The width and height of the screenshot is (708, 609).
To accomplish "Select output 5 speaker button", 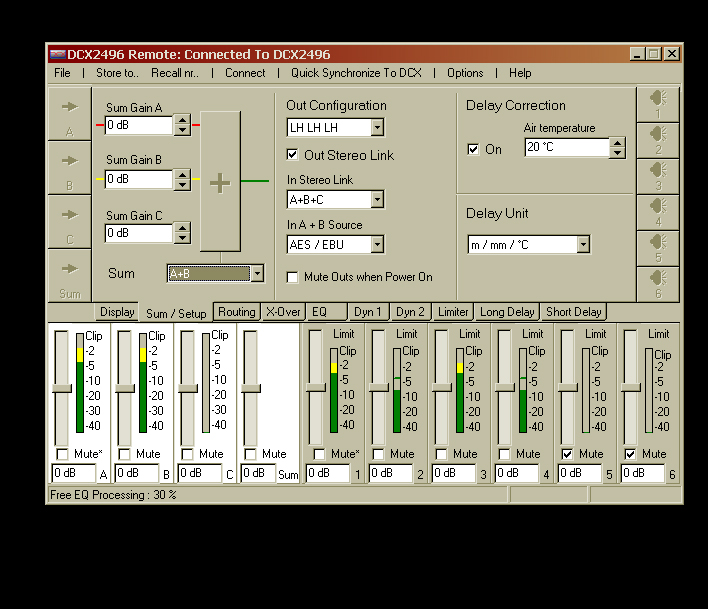I will [658, 249].
